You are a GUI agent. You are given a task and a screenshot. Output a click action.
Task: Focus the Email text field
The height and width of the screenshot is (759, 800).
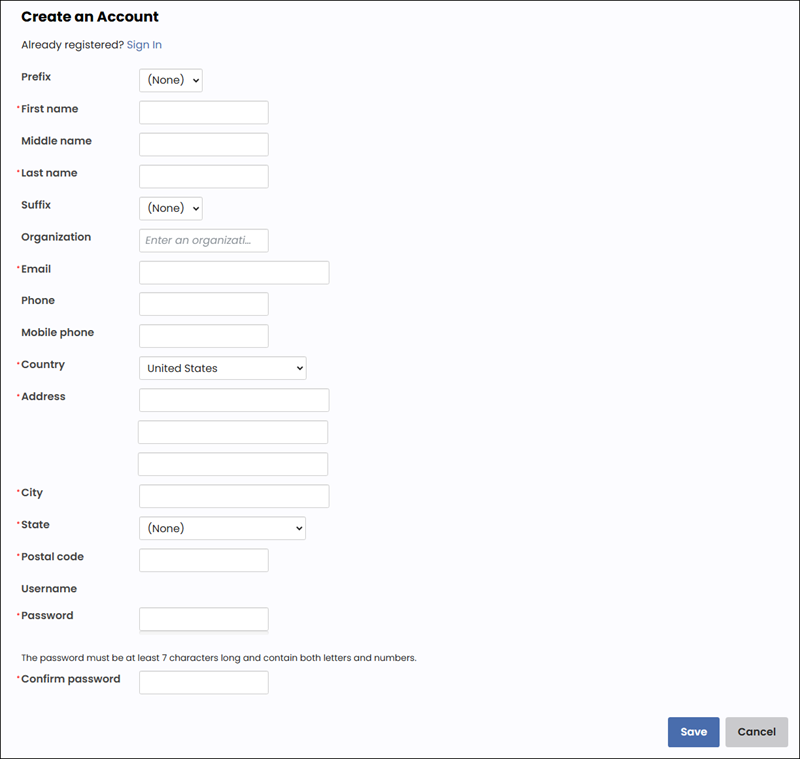[233, 272]
